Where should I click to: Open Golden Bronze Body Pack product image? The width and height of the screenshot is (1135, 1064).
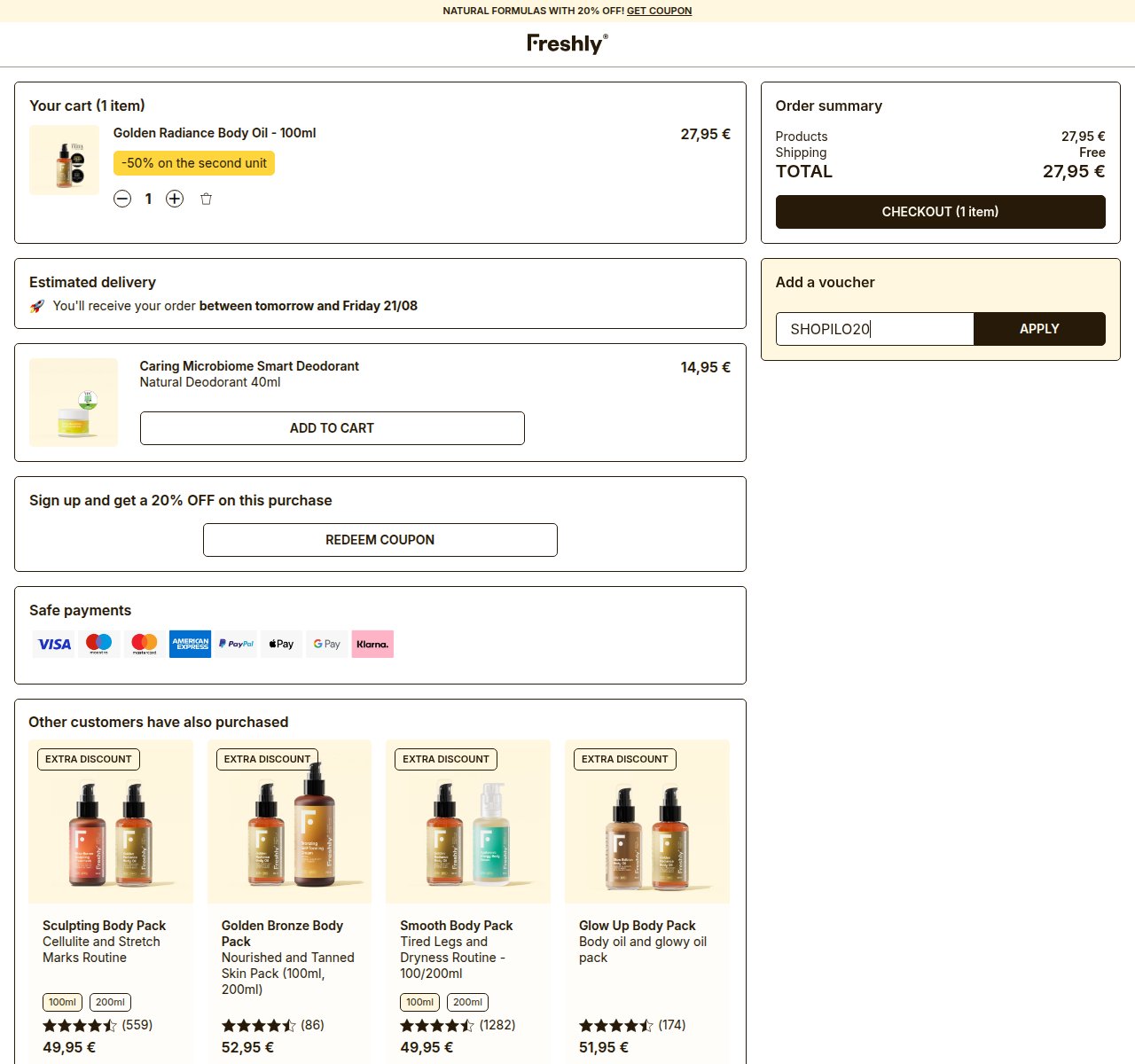coord(290,822)
